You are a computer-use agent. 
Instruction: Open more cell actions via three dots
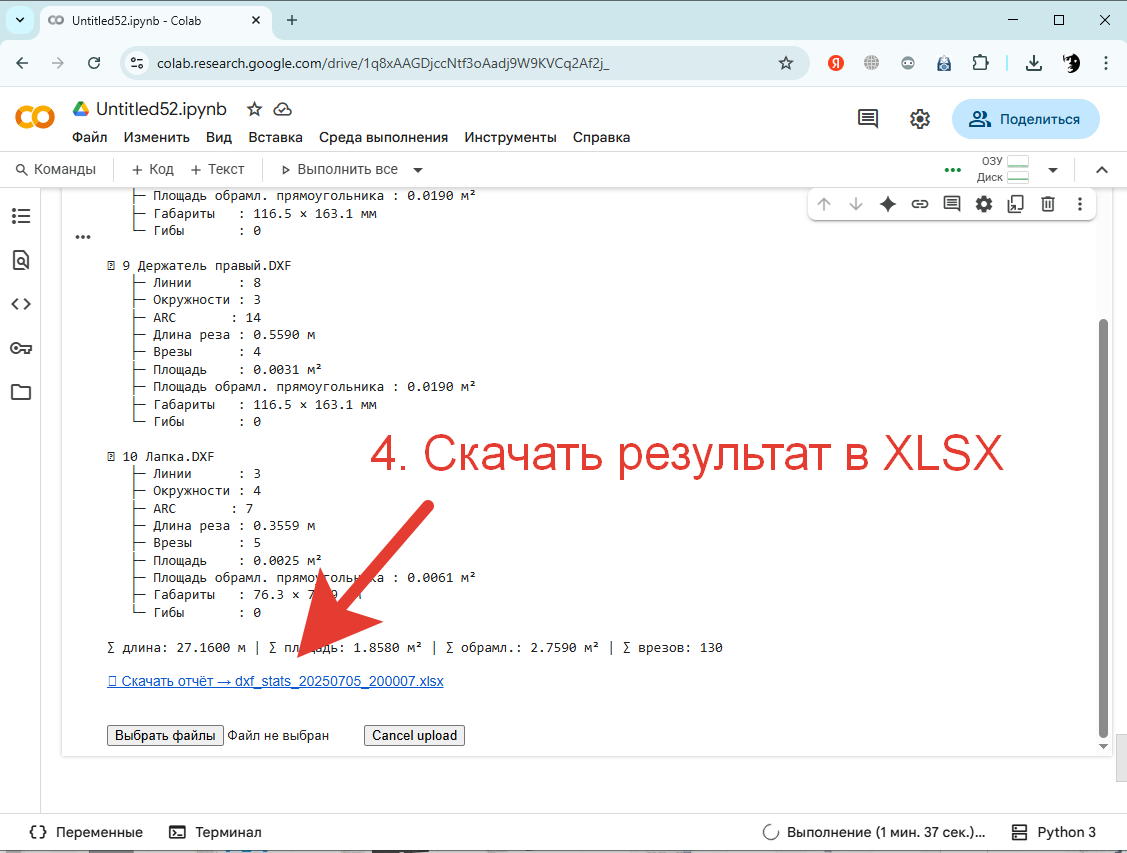point(1079,203)
